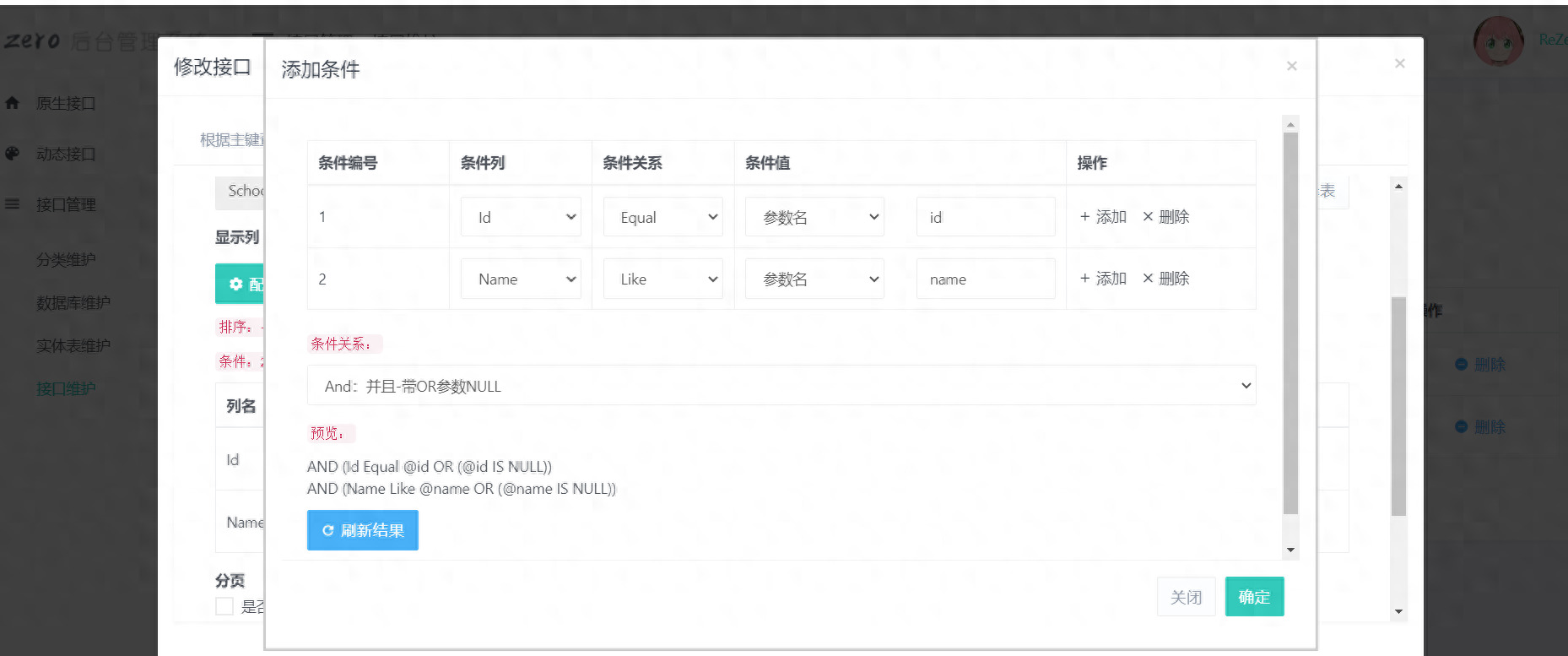Delete condition row 2
Image resolution: width=1568 pixels, height=656 pixels.
(1165, 279)
